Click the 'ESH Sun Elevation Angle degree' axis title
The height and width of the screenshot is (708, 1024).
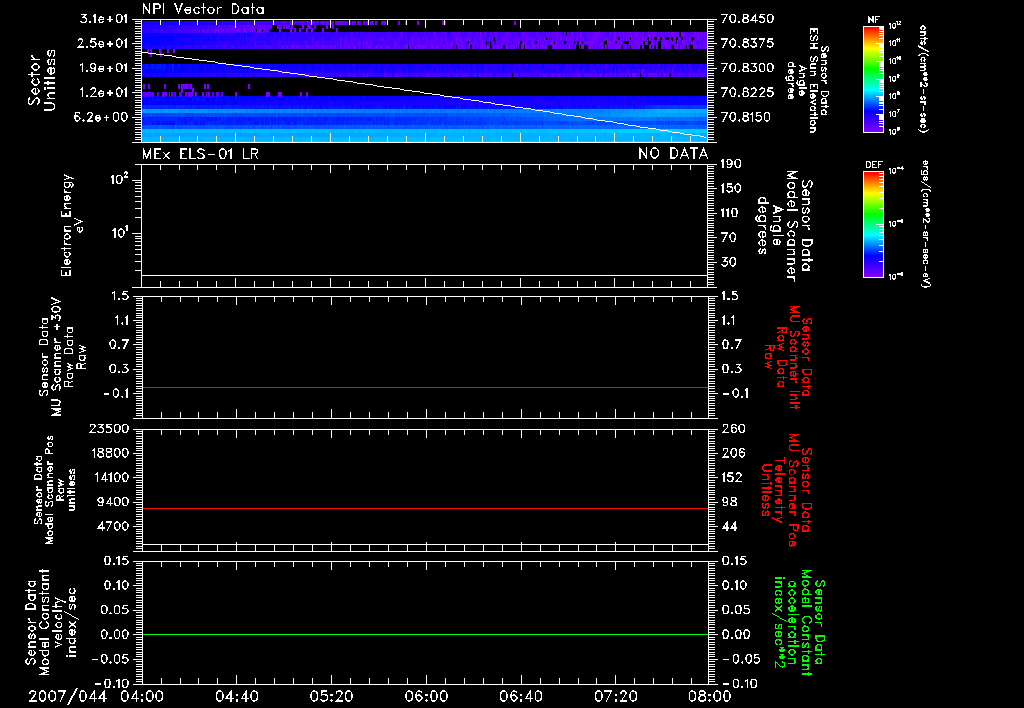click(x=807, y=80)
